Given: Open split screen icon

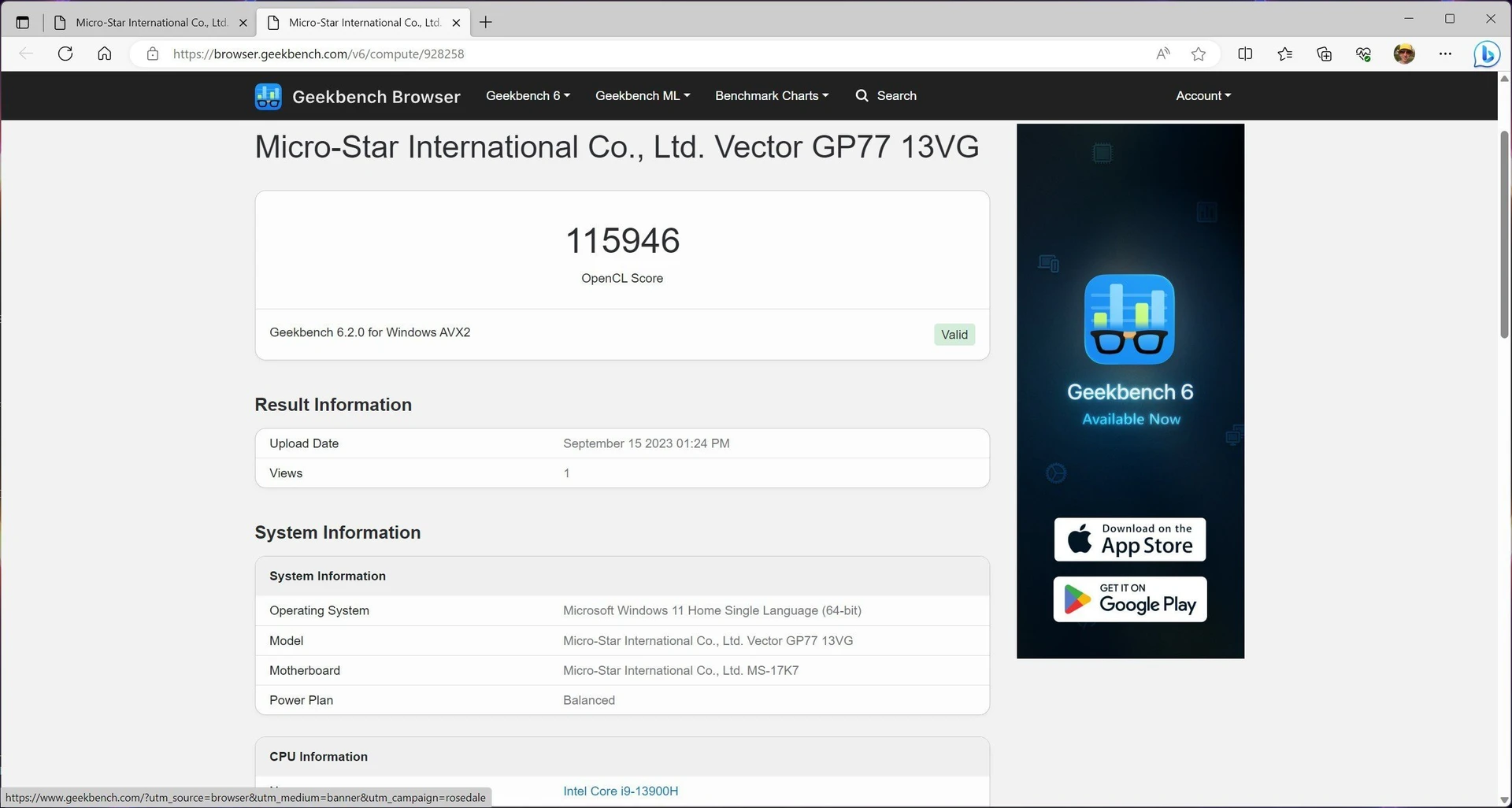Looking at the screenshot, I should (x=1245, y=54).
